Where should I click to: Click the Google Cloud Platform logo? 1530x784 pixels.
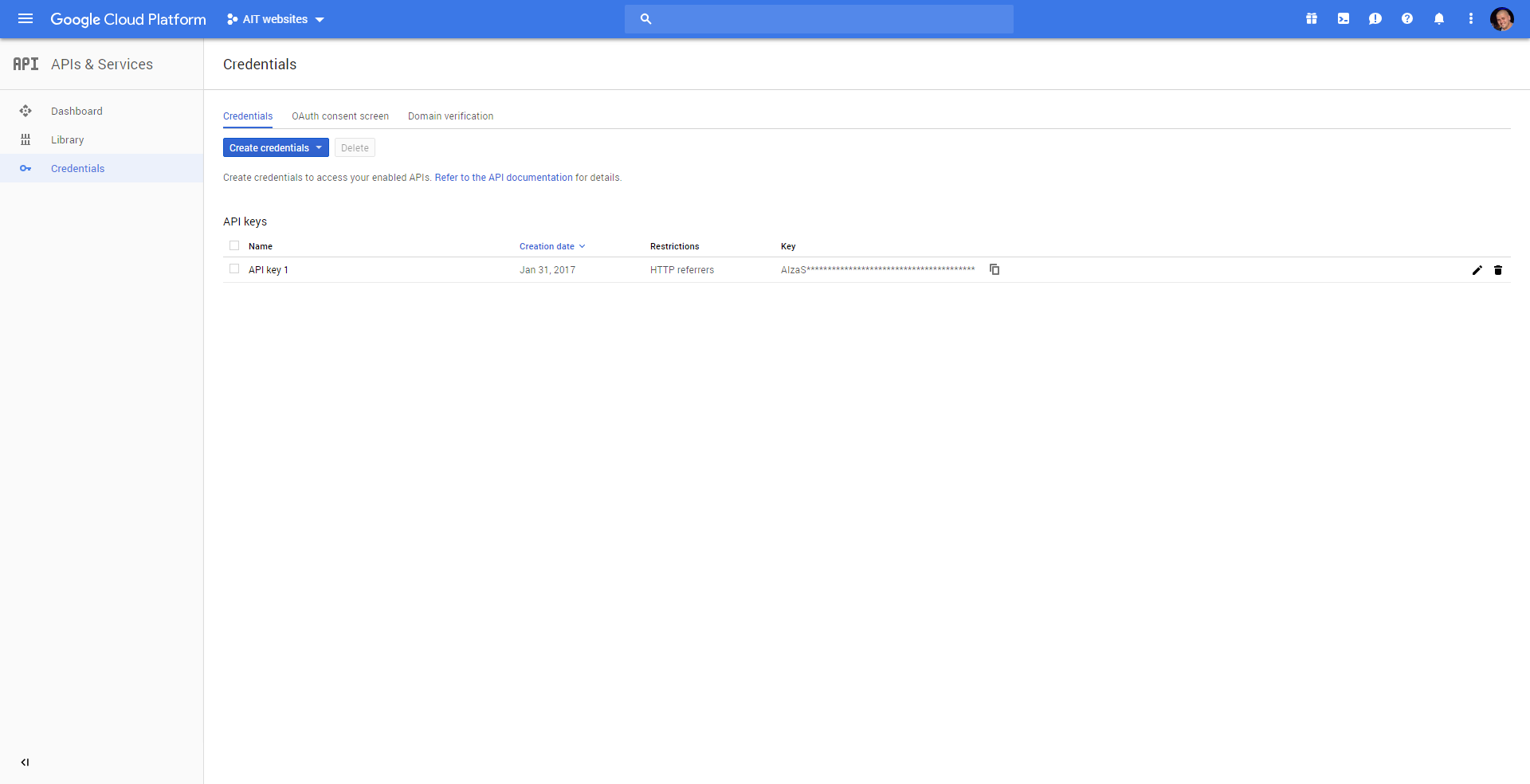(x=128, y=19)
